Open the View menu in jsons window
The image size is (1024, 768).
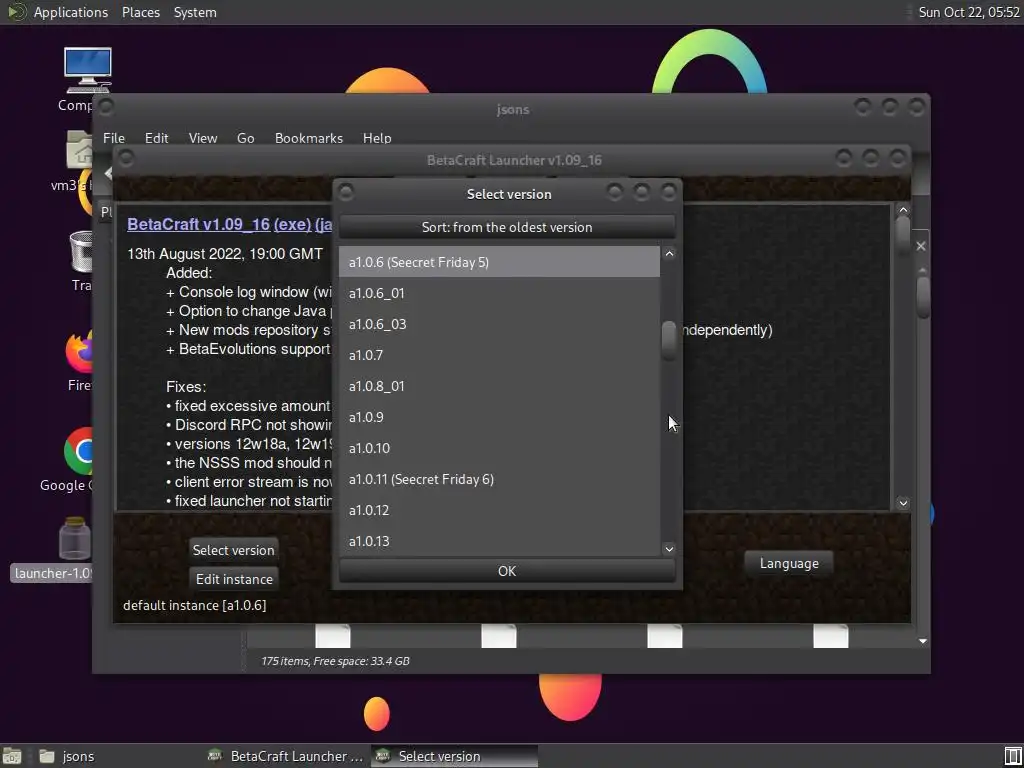click(202, 138)
